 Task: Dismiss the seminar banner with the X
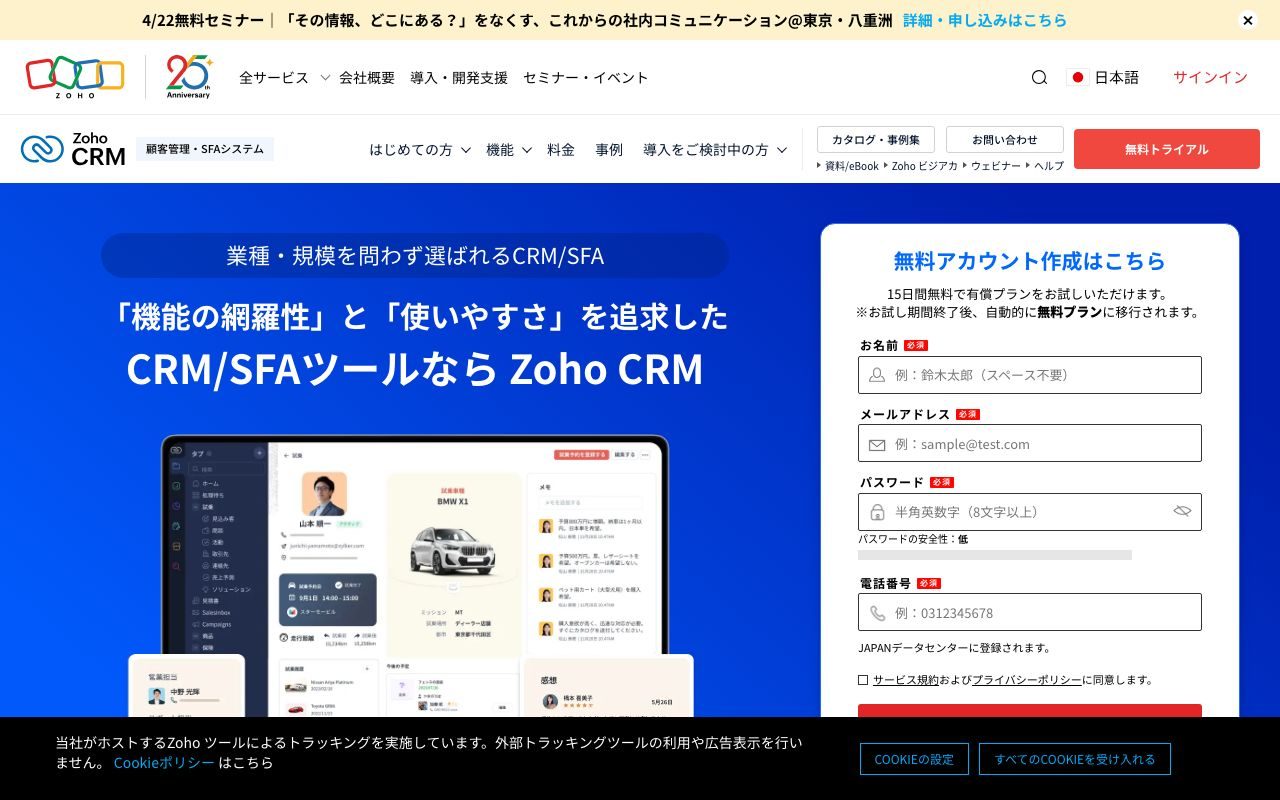tap(1248, 20)
